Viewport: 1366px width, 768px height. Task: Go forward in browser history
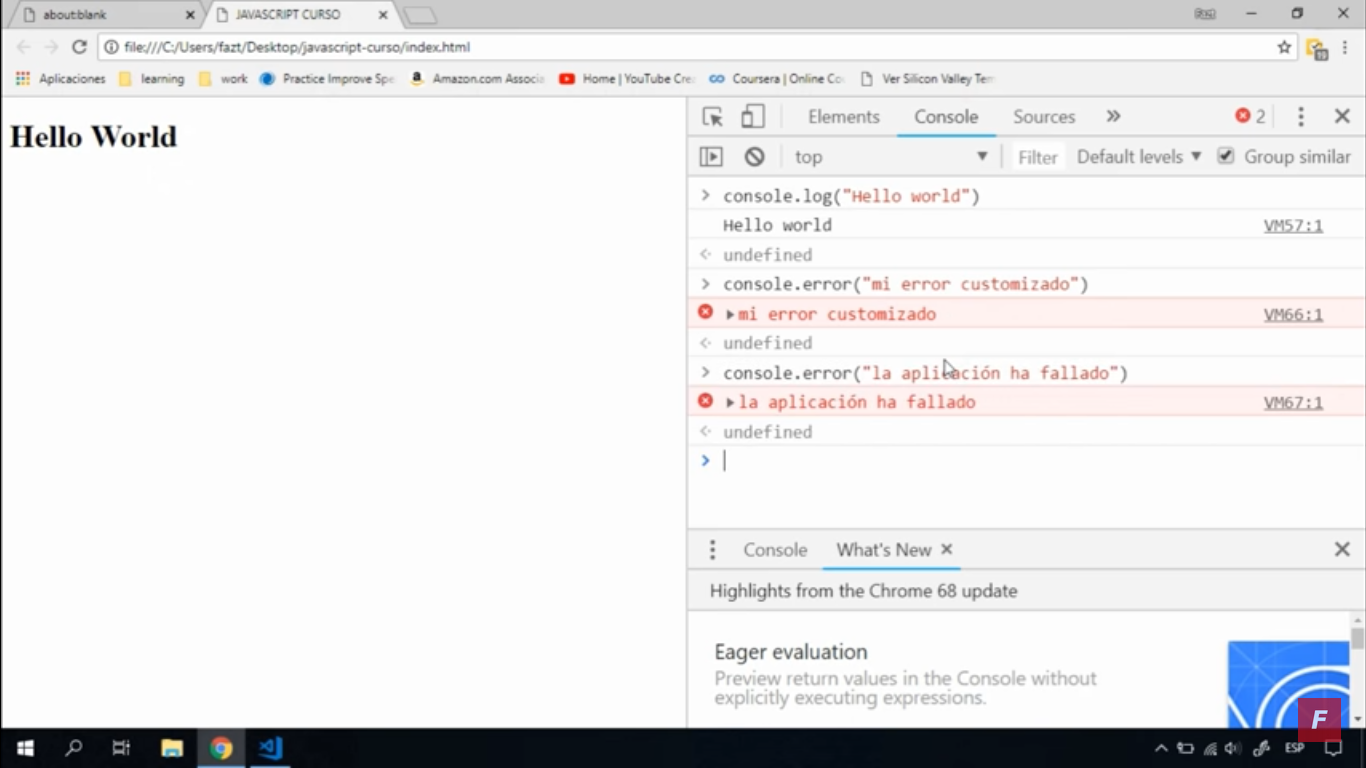(51, 47)
